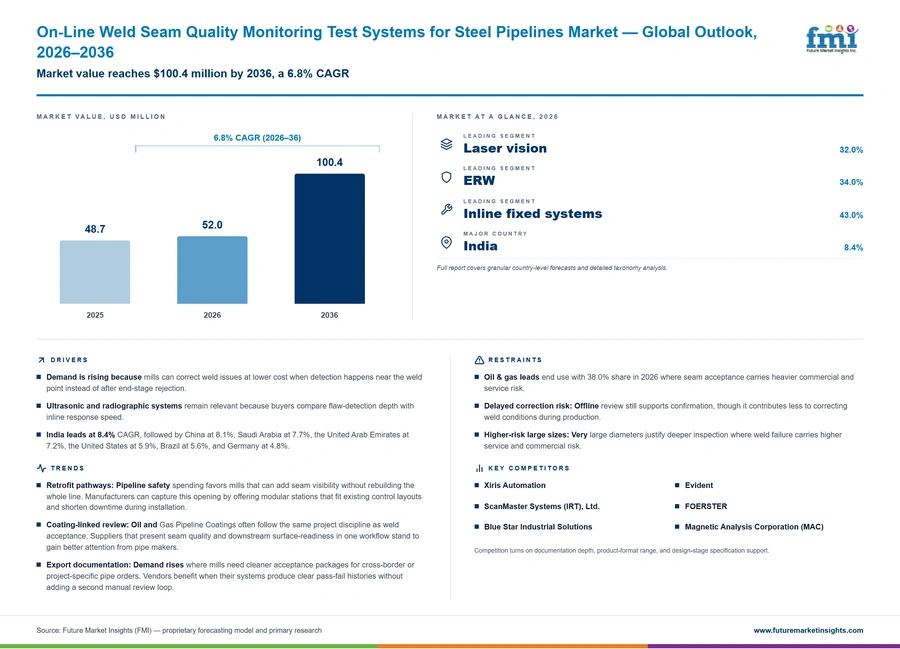Click the layers icon beside Laser vision
The height and width of the screenshot is (649, 900).
[x=446, y=144]
